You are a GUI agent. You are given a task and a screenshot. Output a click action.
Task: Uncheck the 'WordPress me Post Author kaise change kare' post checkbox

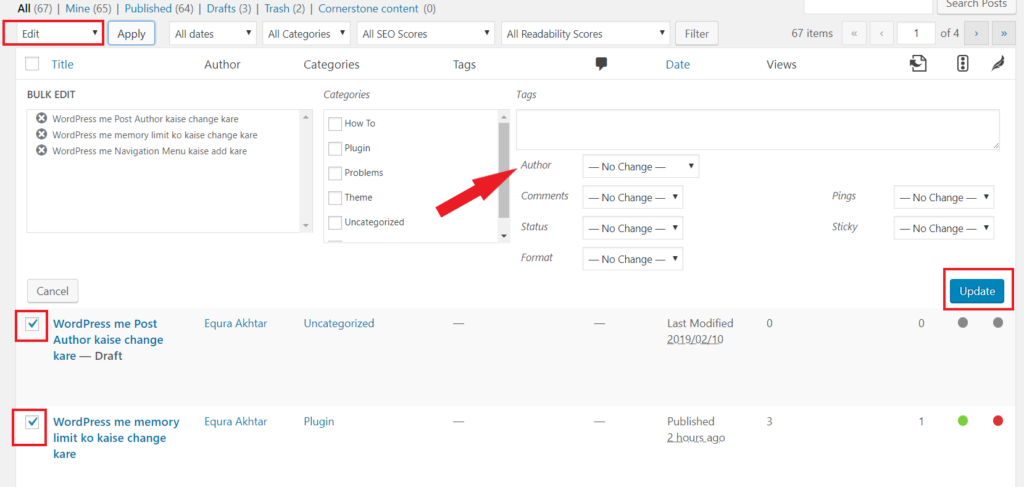point(32,324)
